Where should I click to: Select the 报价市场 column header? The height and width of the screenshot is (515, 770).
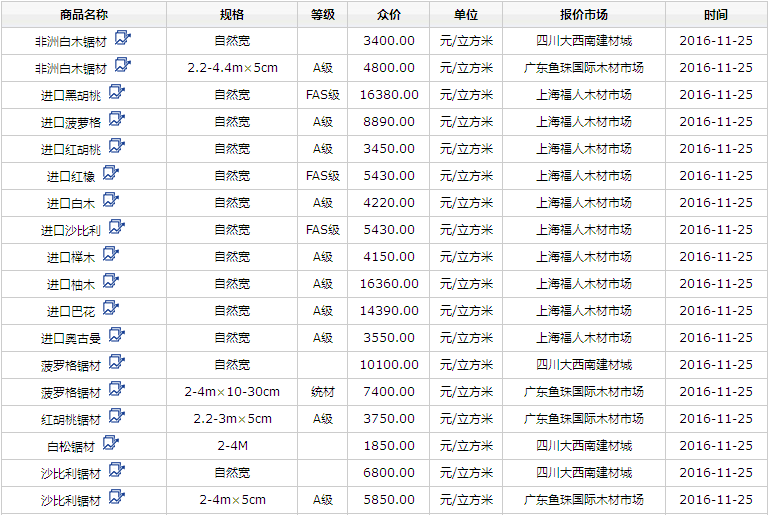click(x=584, y=15)
